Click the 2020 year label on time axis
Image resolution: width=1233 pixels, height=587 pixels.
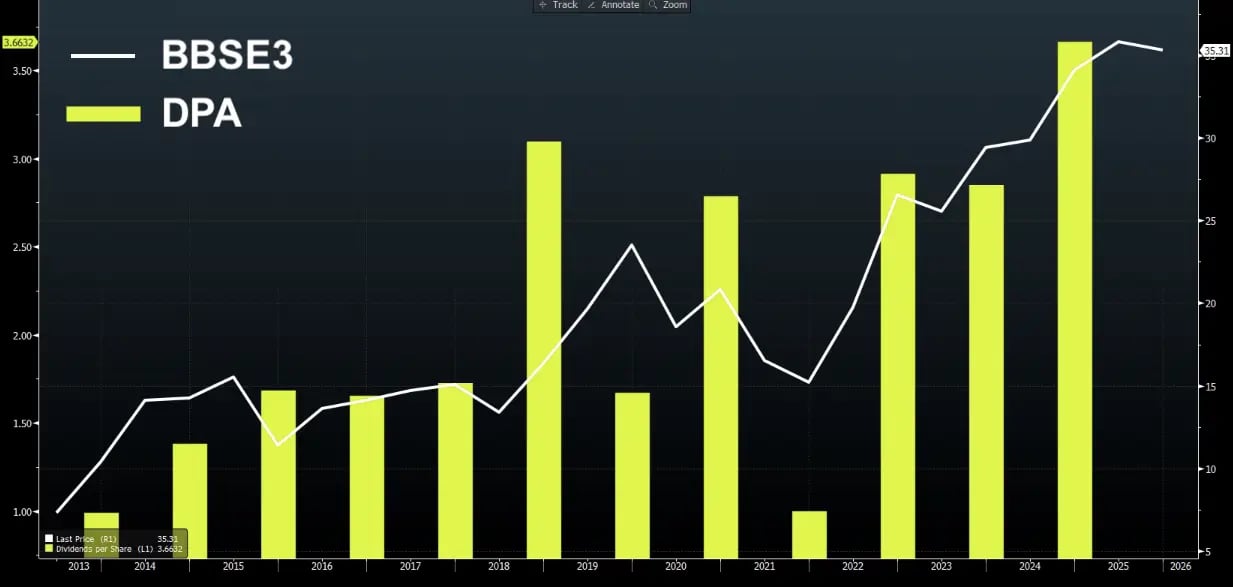676,567
